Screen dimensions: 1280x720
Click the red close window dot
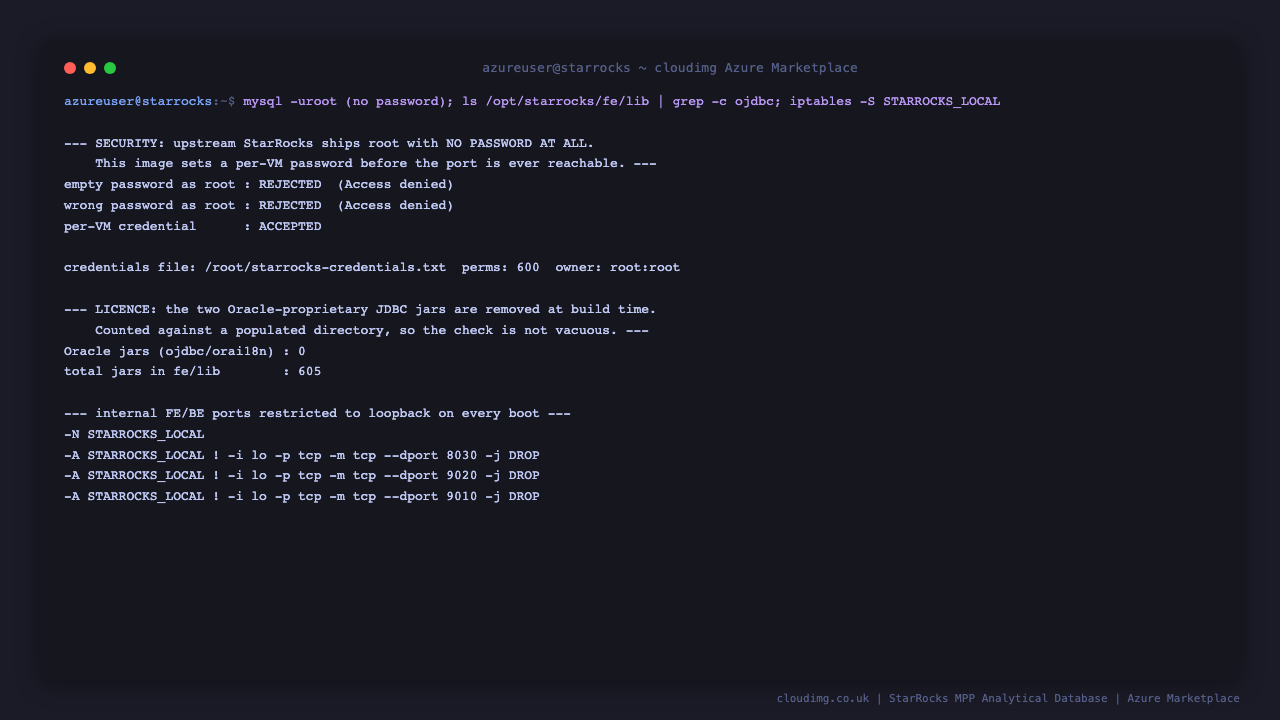coord(70,68)
